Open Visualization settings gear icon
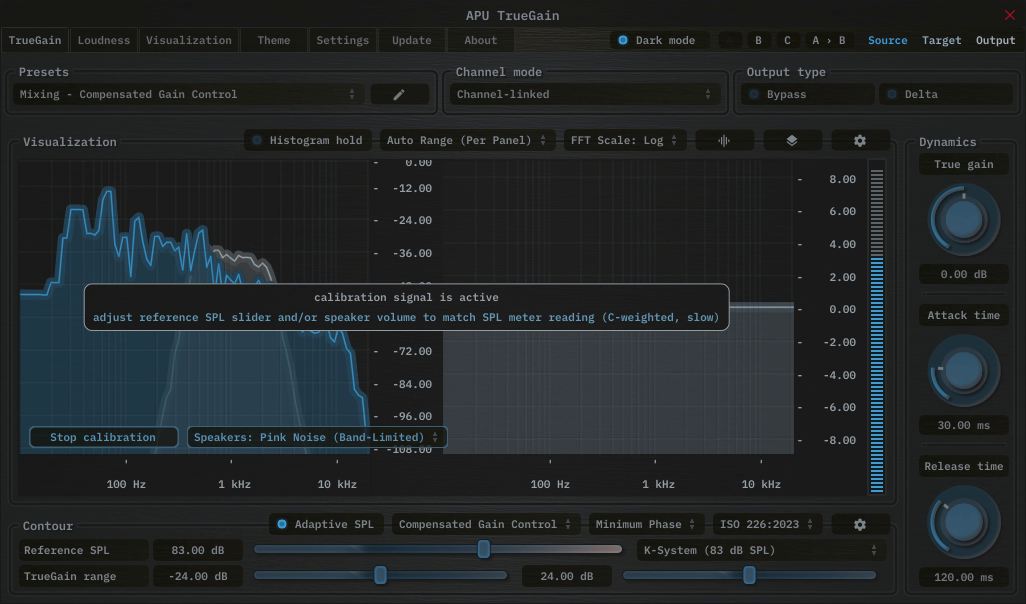This screenshot has height=604, width=1026. [x=859, y=141]
